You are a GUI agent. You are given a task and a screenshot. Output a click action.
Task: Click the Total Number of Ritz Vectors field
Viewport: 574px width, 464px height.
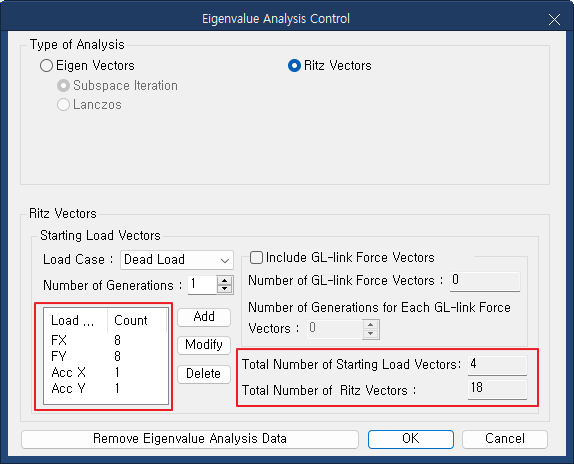click(497, 389)
